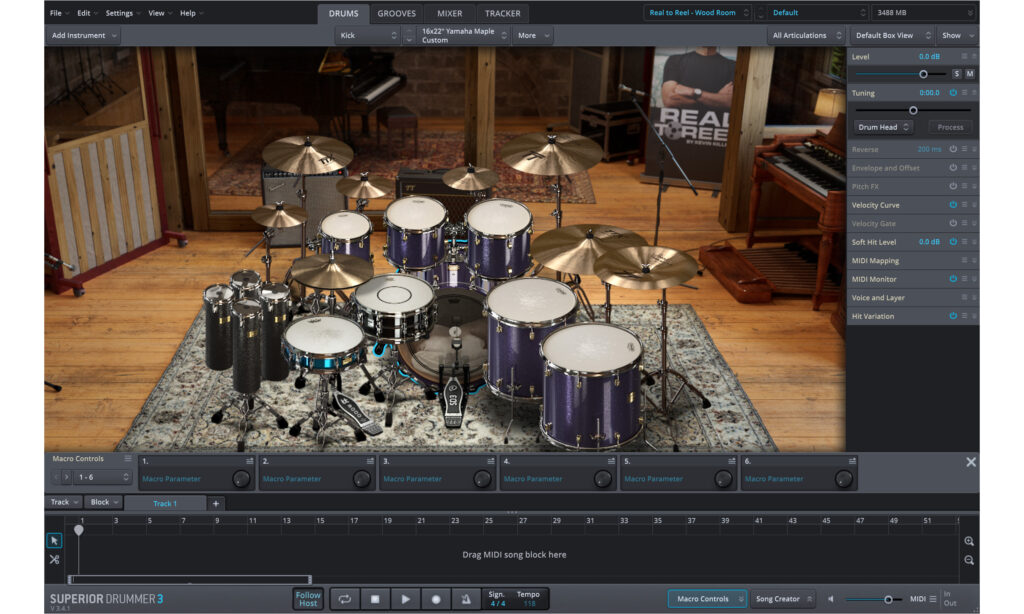Open the View menu
This screenshot has width=1024, height=614.
pos(160,13)
